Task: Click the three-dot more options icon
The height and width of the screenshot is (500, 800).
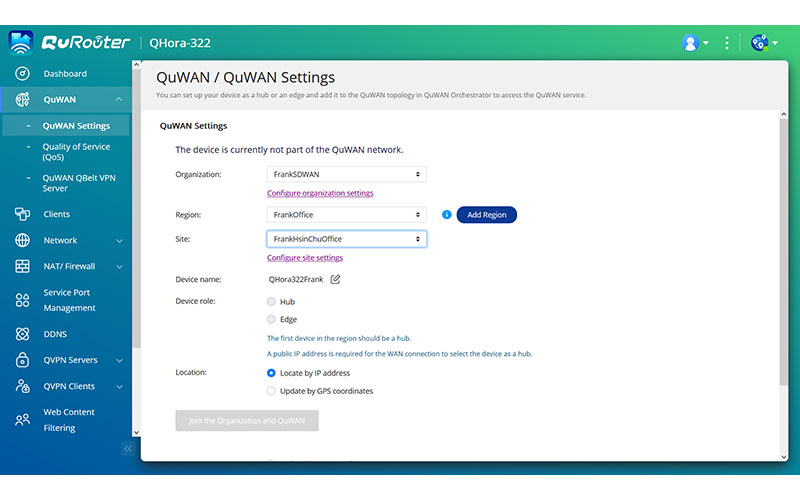Action: (729, 43)
